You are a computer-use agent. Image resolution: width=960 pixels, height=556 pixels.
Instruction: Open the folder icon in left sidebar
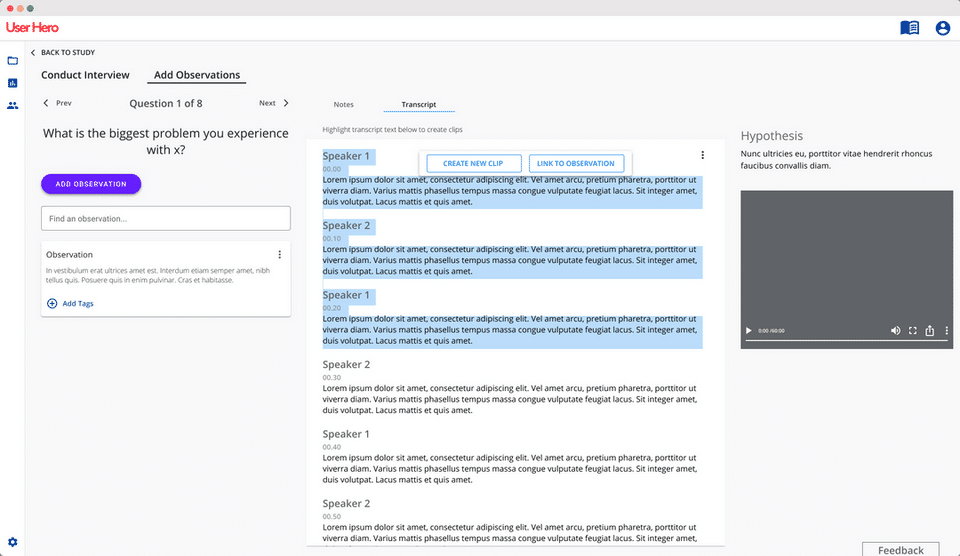(x=12, y=61)
